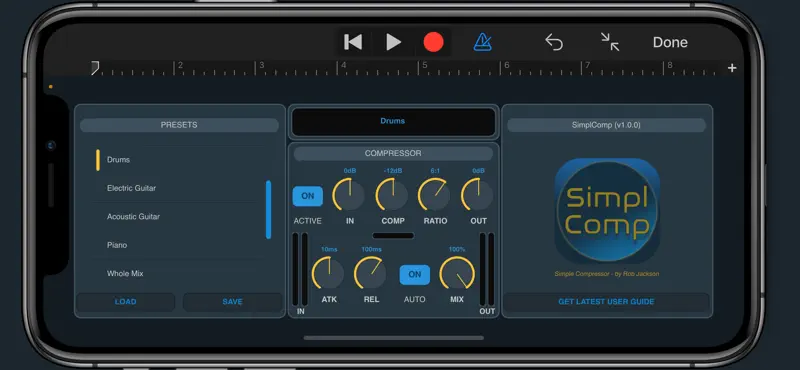The width and height of the screenshot is (800, 370).
Task: Click the REL release knob
Action: pos(371,273)
